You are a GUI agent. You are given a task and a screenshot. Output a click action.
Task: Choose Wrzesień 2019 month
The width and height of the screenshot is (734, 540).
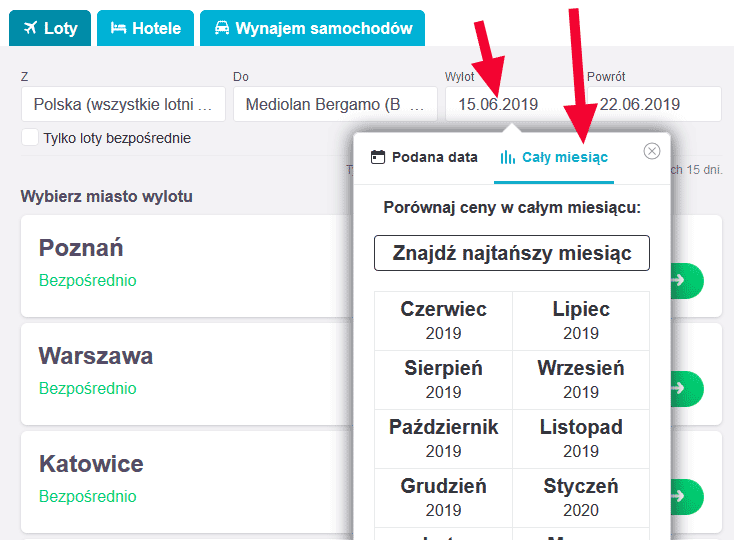pos(581,379)
